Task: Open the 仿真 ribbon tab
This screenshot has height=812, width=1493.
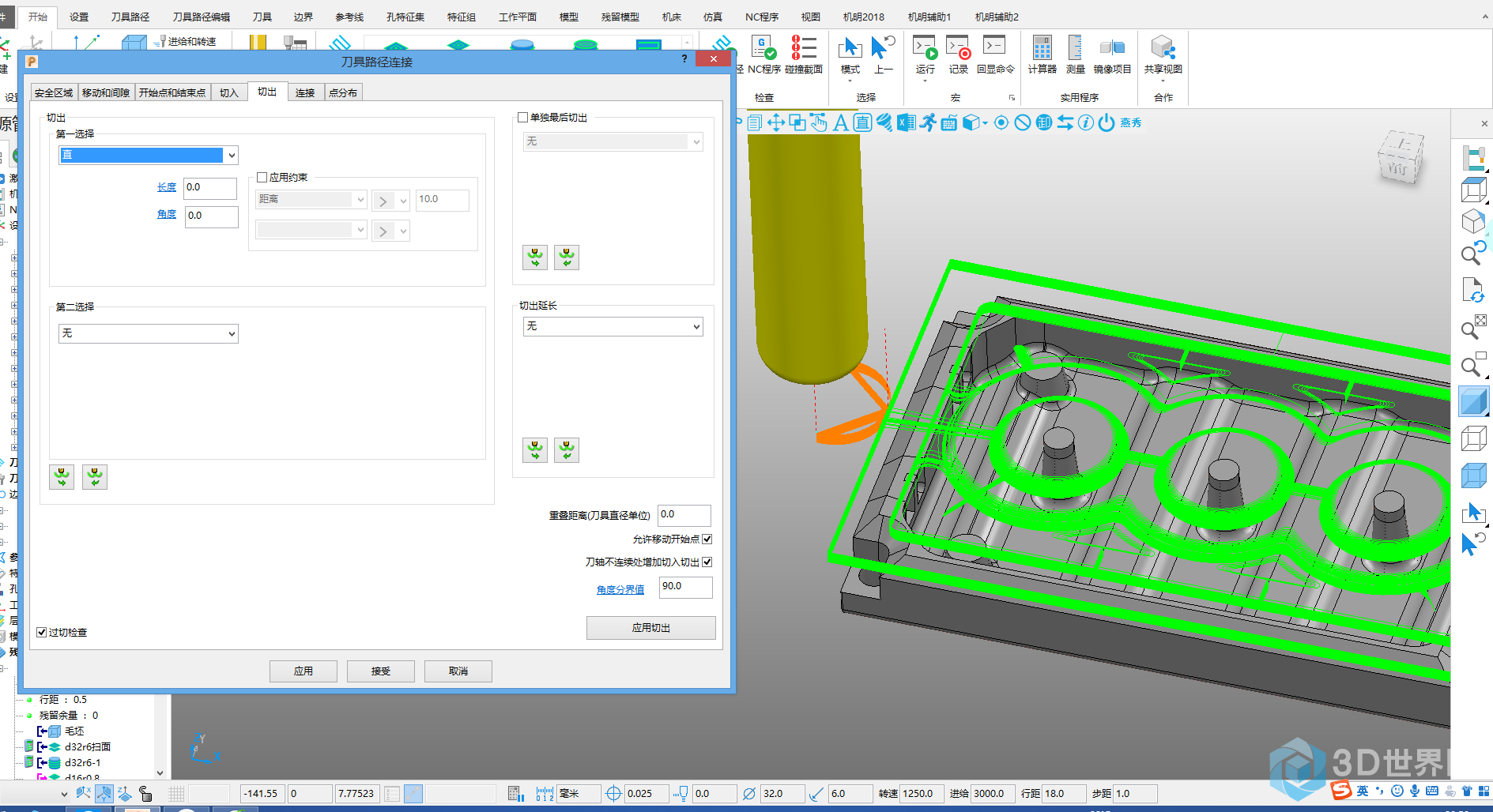Action: click(713, 17)
